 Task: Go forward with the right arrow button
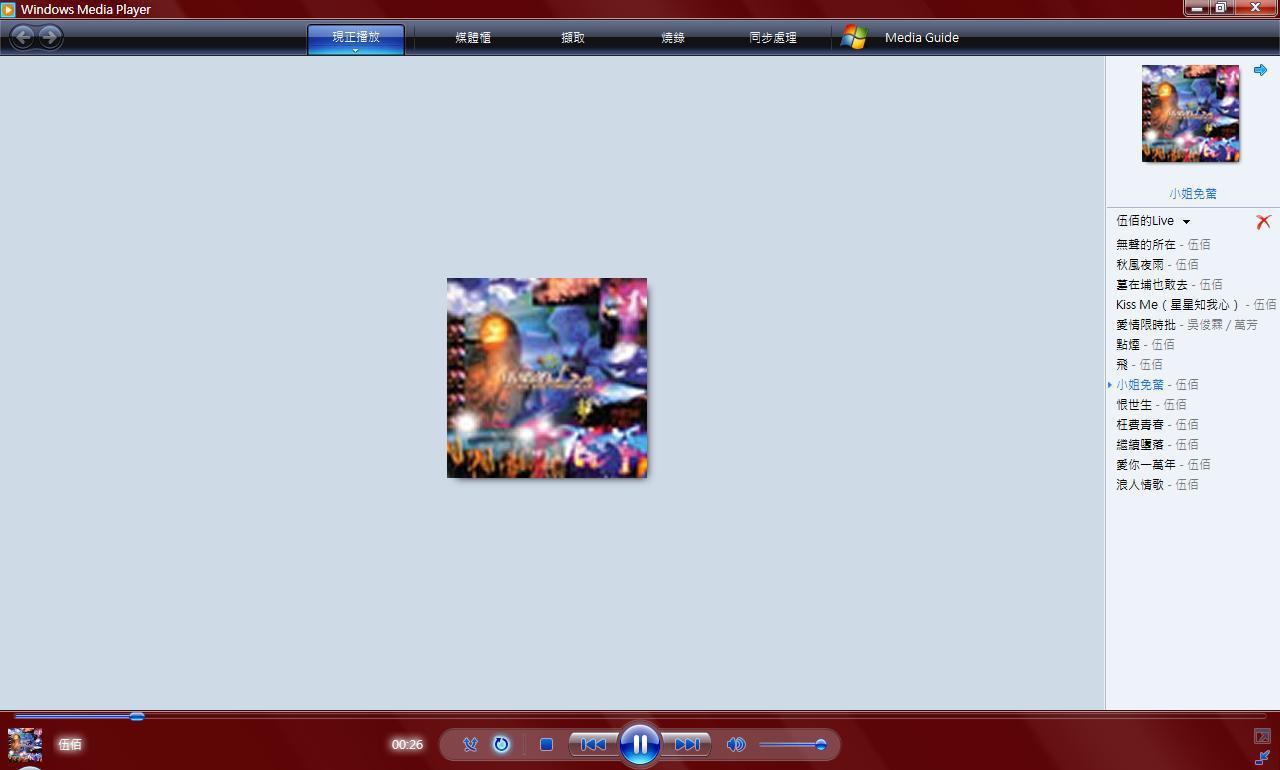pyautogui.click(x=50, y=37)
